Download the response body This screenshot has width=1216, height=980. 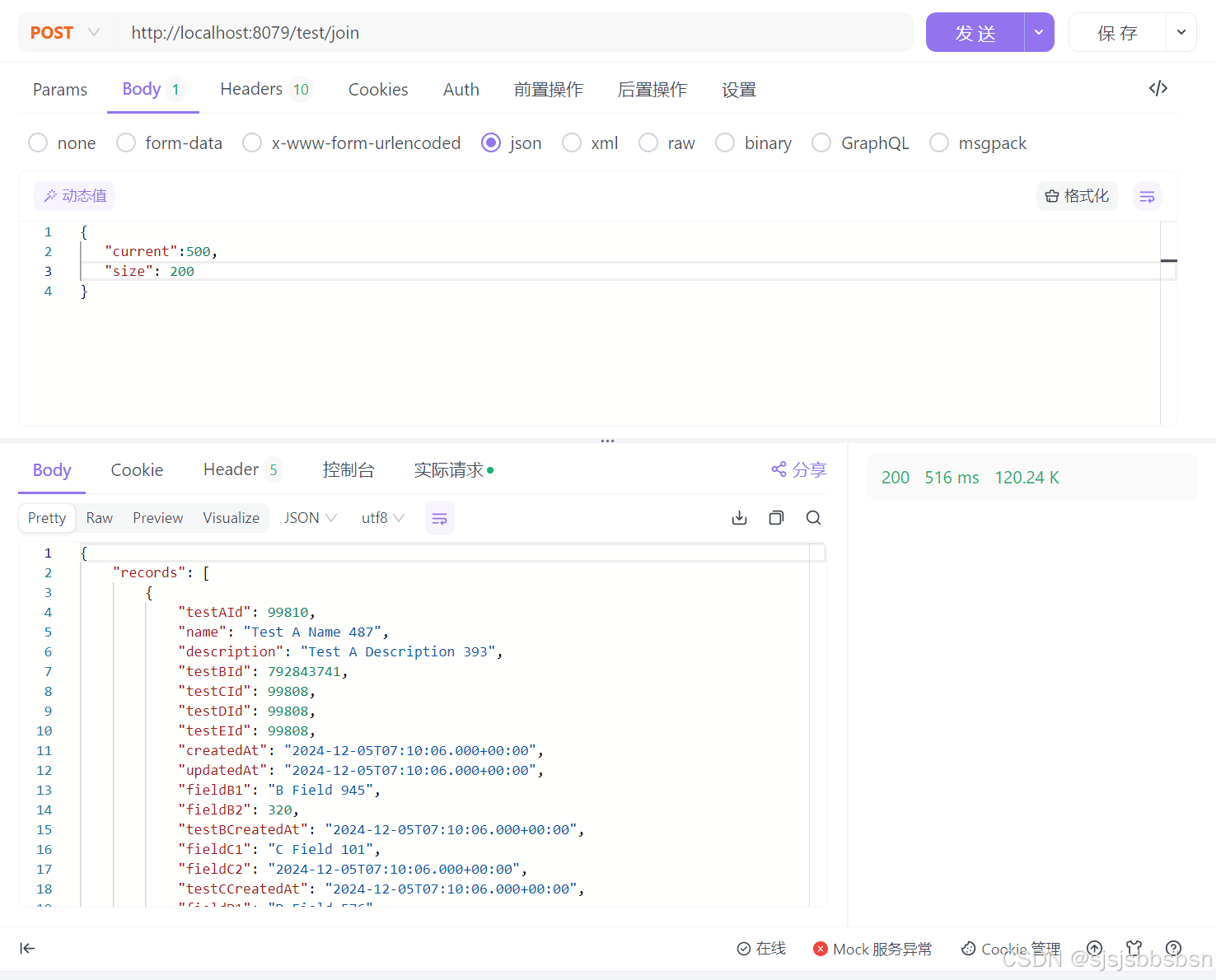coord(739,518)
